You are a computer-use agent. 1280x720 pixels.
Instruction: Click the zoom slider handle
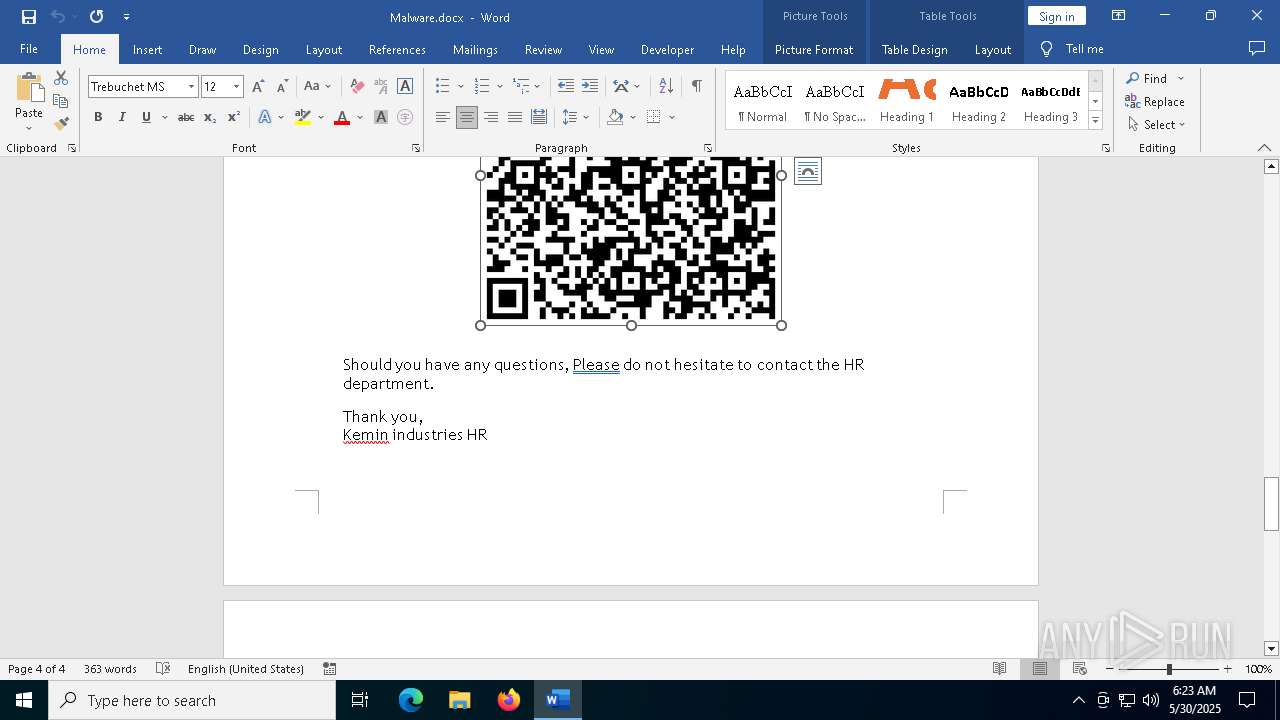(1169, 669)
